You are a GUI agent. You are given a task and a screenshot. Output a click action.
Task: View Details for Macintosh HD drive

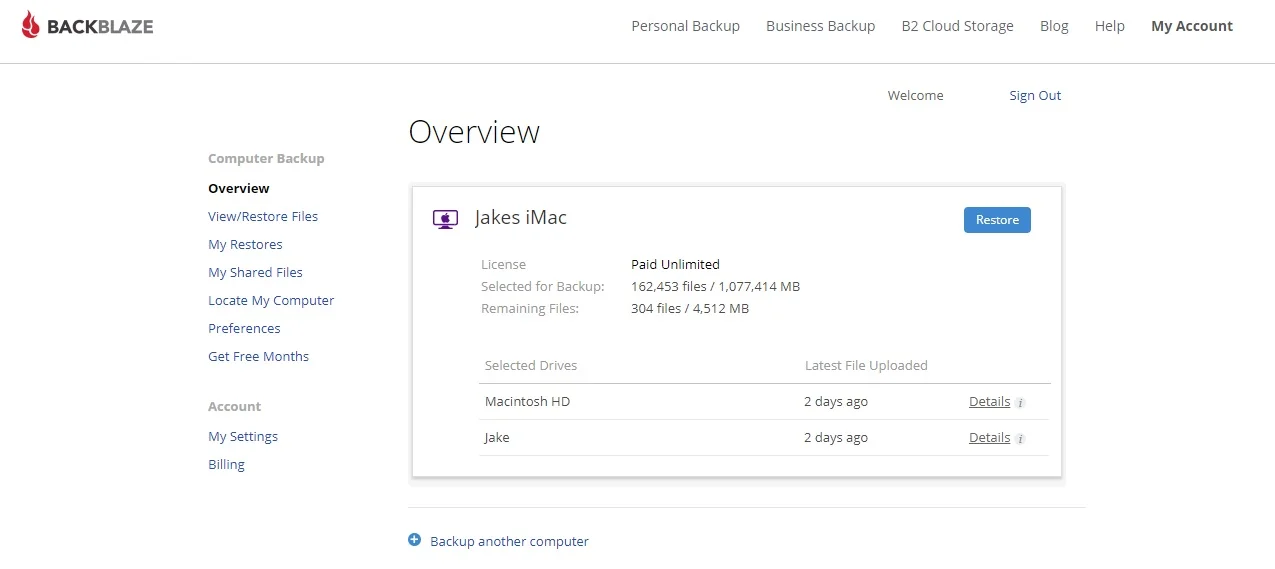989,401
